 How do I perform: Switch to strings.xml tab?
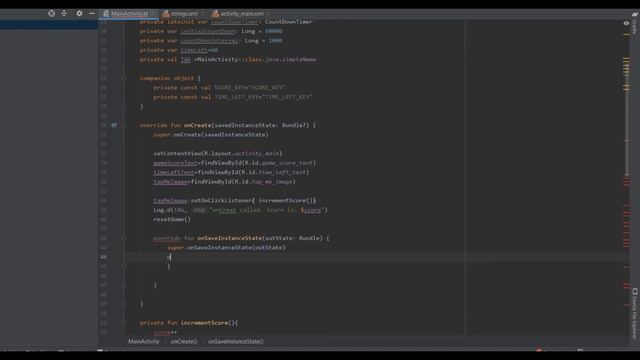(x=183, y=14)
